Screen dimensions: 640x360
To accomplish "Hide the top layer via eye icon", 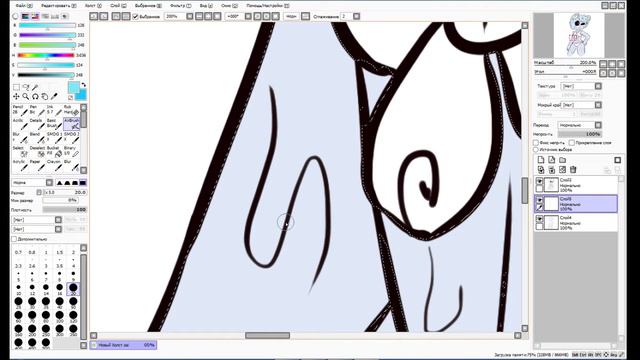I will [x=540, y=181].
